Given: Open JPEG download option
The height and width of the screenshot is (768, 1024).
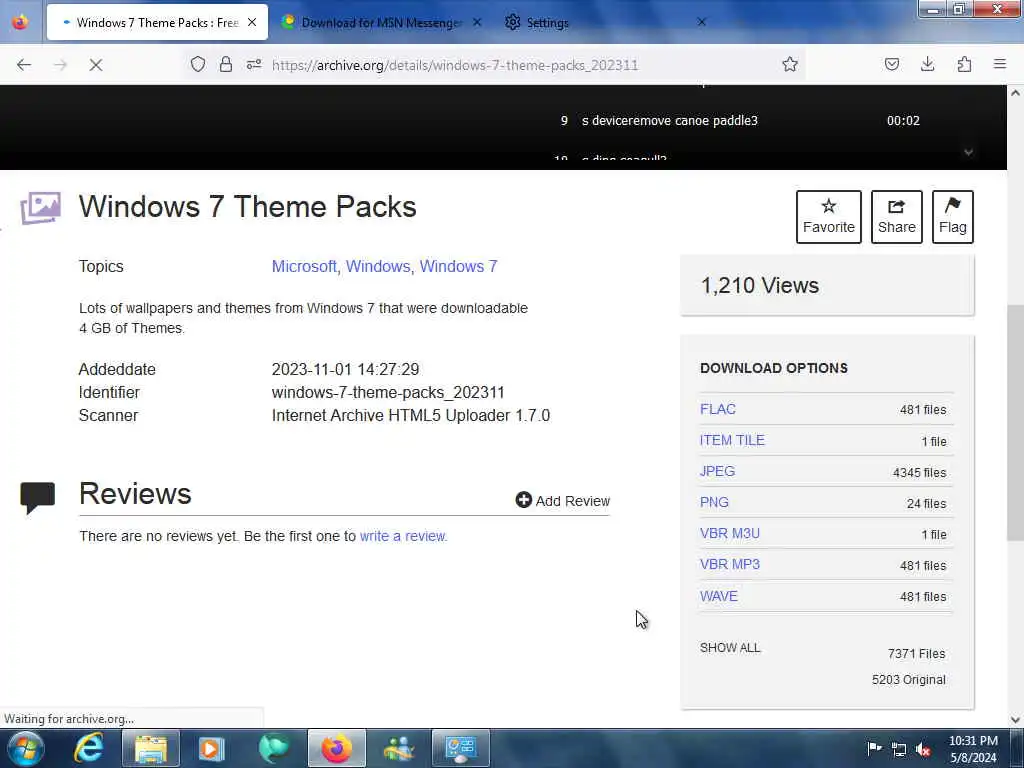Looking at the screenshot, I should click(x=717, y=472).
